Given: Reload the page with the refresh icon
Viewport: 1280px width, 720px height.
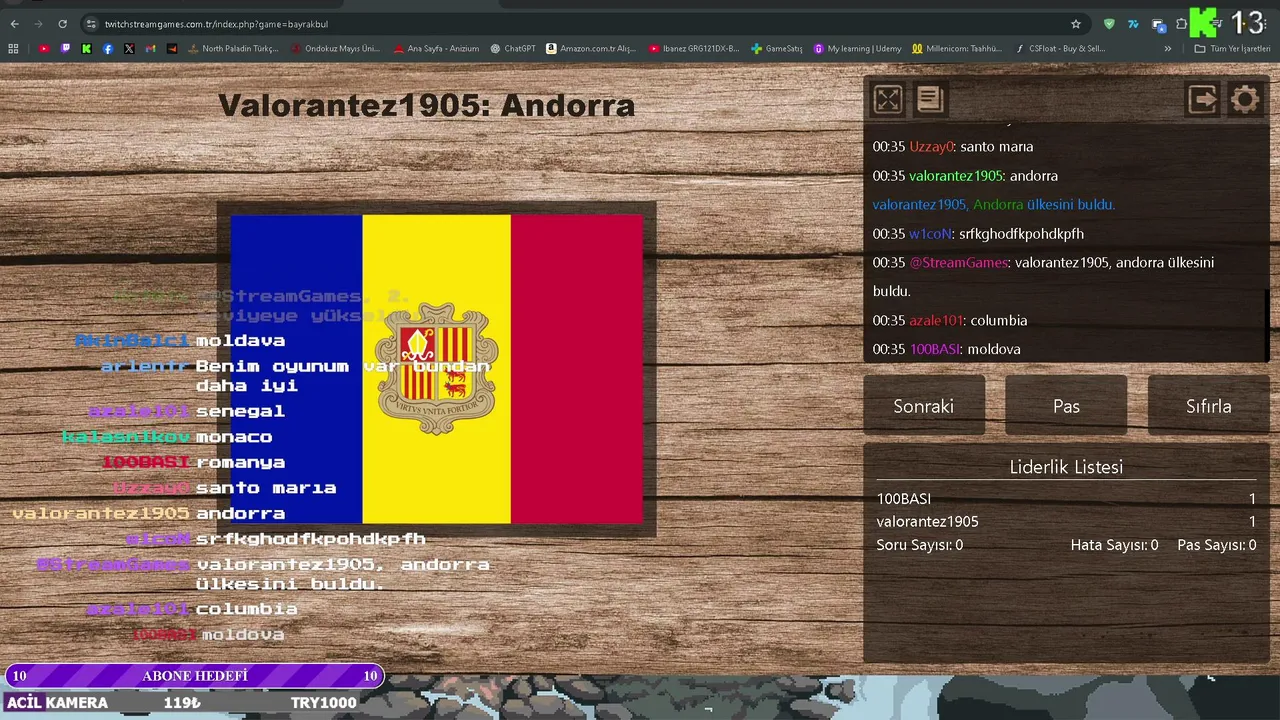Looking at the screenshot, I should 62,24.
